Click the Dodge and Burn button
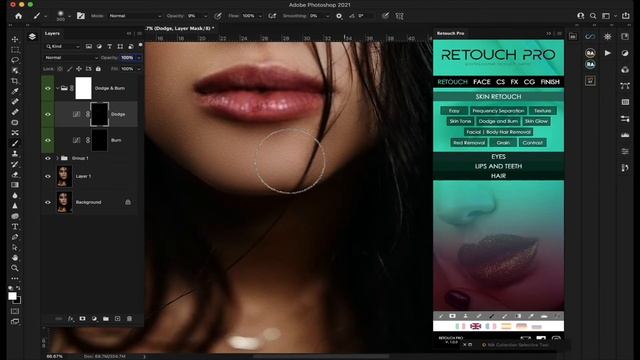Image resolution: width=640 pixels, height=360 pixels. (498, 121)
